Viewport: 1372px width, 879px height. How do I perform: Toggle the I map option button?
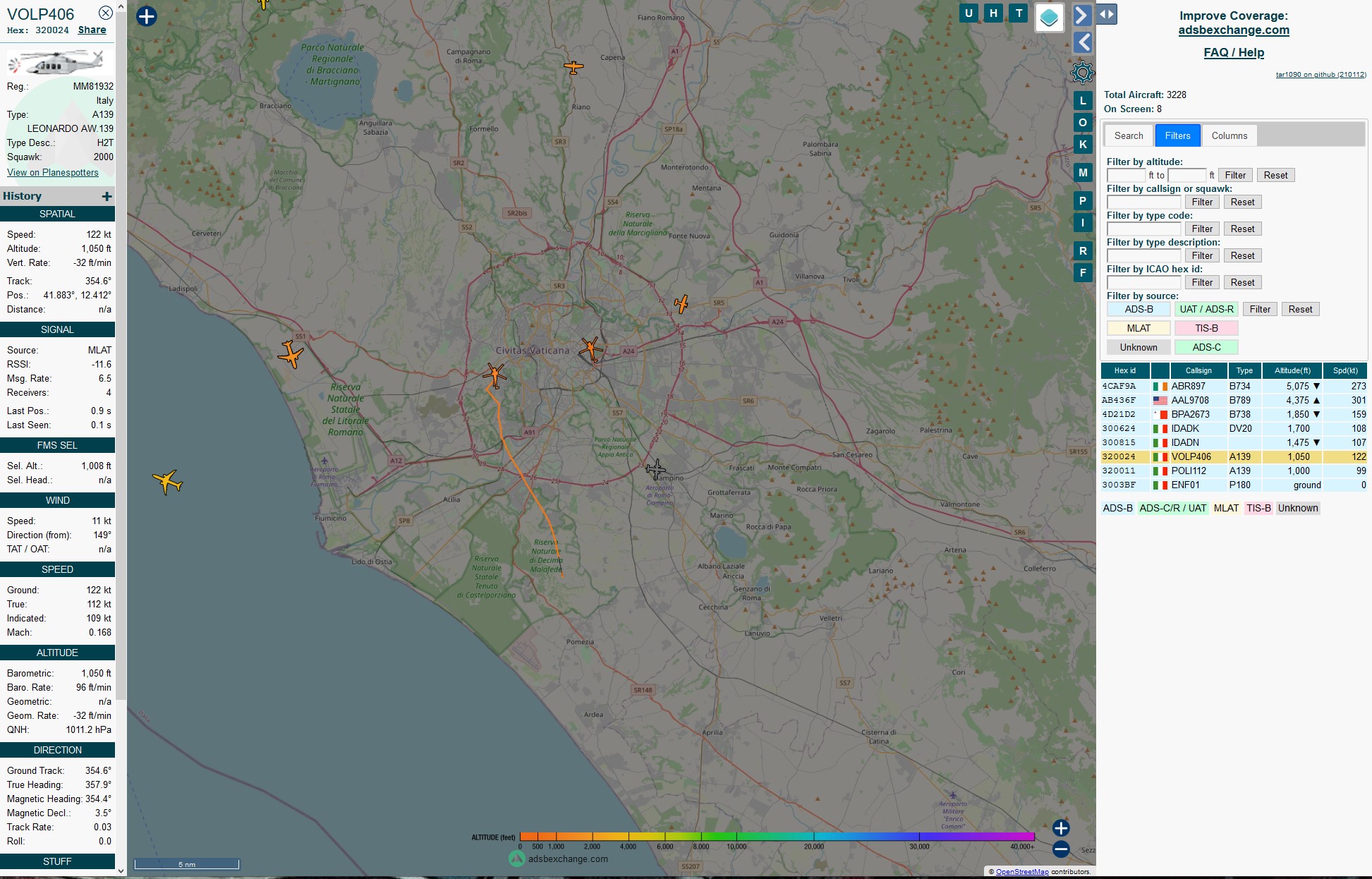coord(1083,223)
